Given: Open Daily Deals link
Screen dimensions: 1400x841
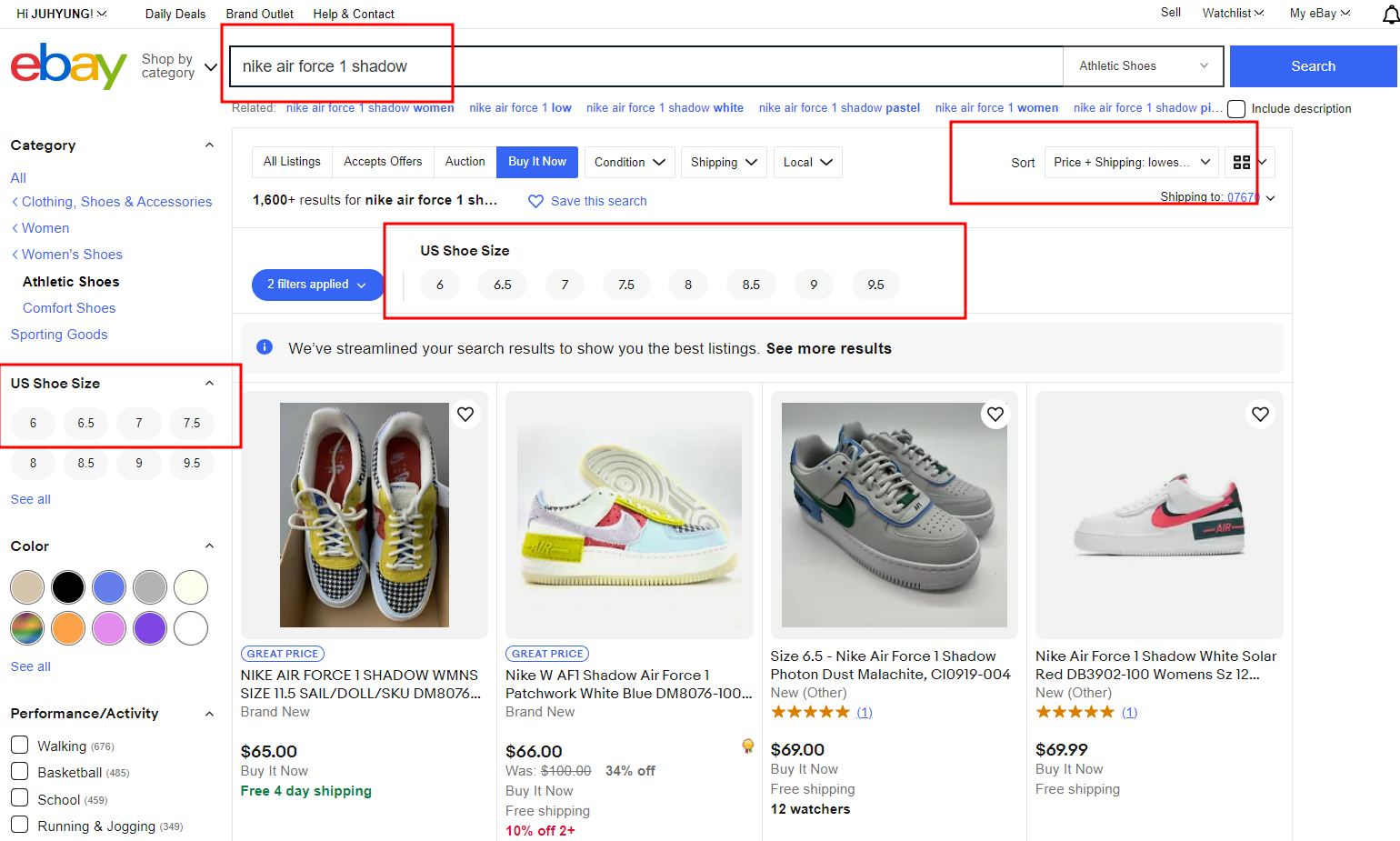Looking at the screenshot, I should tap(175, 14).
